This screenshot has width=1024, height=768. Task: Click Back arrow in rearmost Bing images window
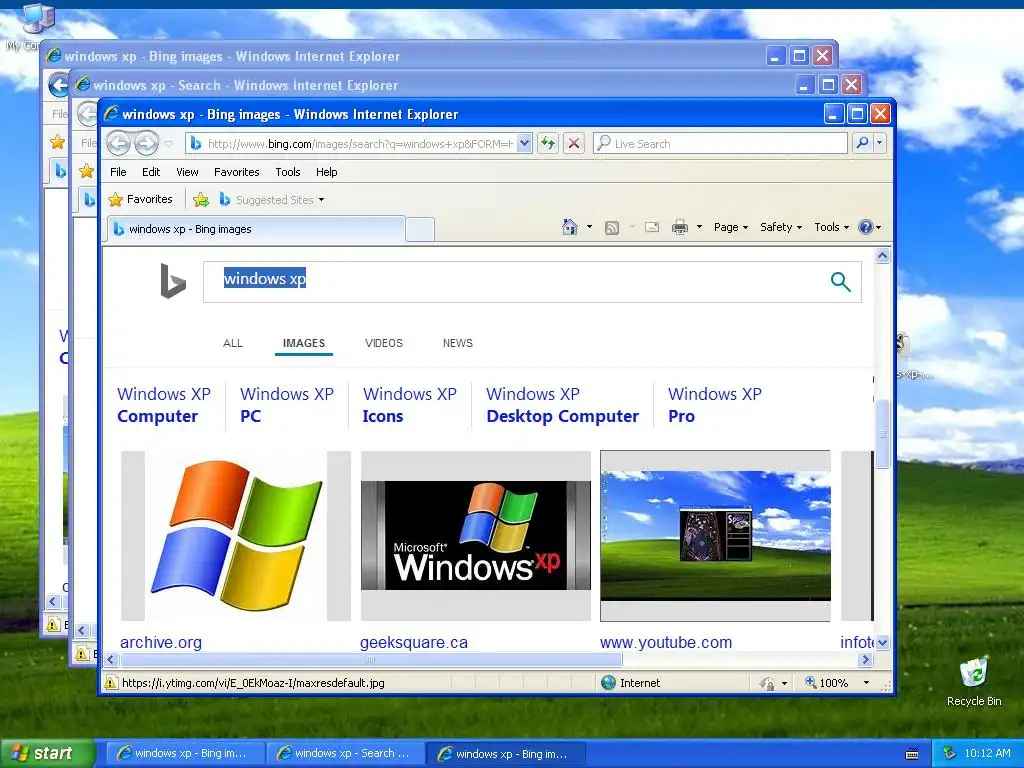[59, 85]
